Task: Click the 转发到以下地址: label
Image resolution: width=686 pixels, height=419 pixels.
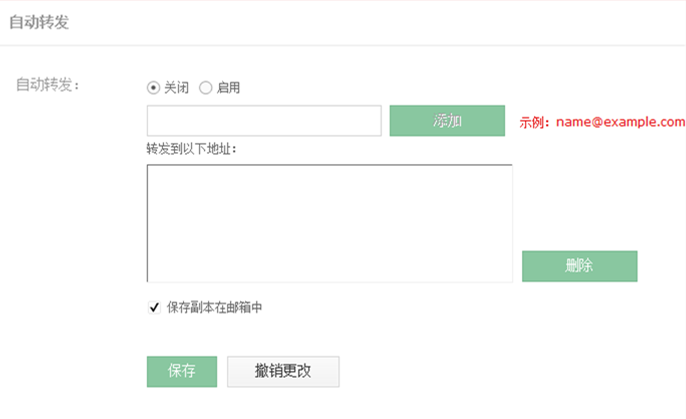Action: (197, 149)
